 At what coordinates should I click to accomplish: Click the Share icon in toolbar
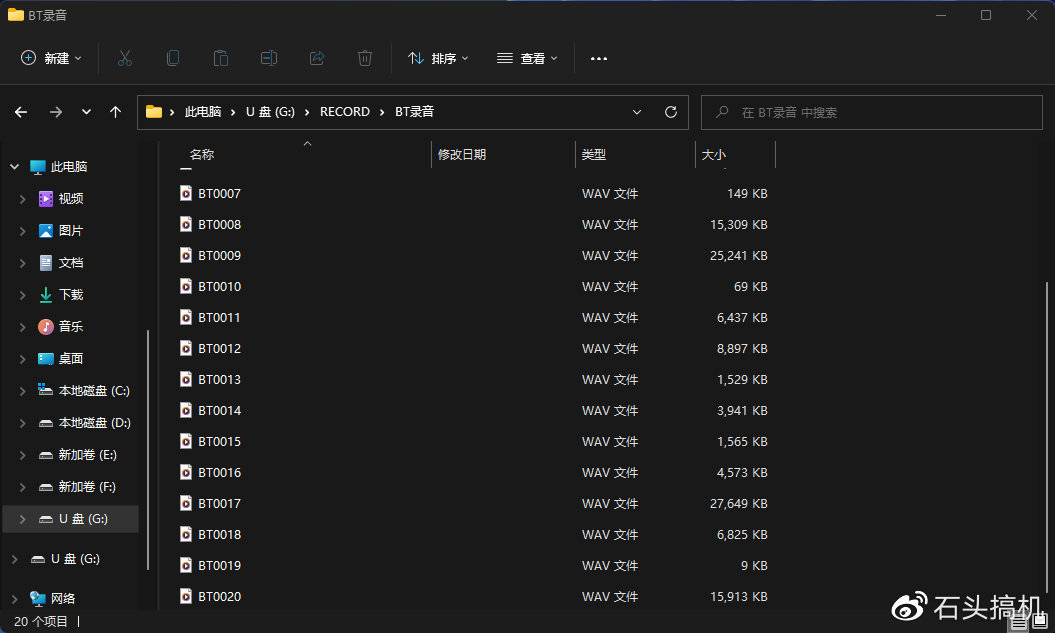[317, 59]
